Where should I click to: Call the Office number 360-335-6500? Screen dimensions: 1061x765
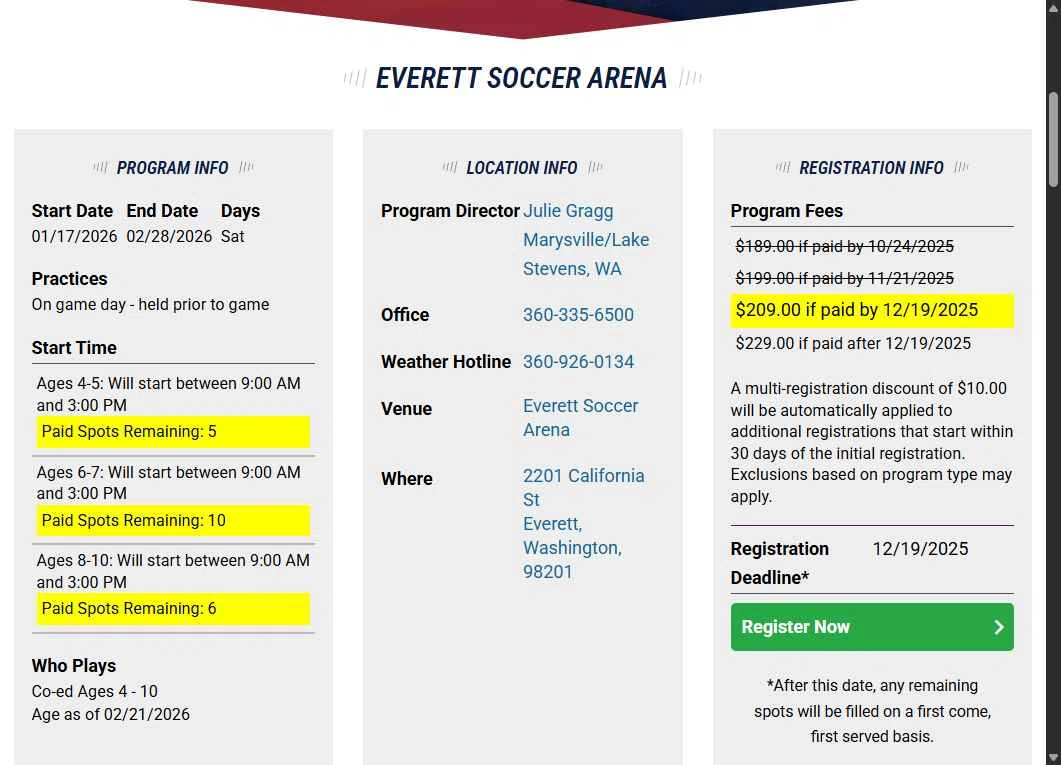(578, 315)
